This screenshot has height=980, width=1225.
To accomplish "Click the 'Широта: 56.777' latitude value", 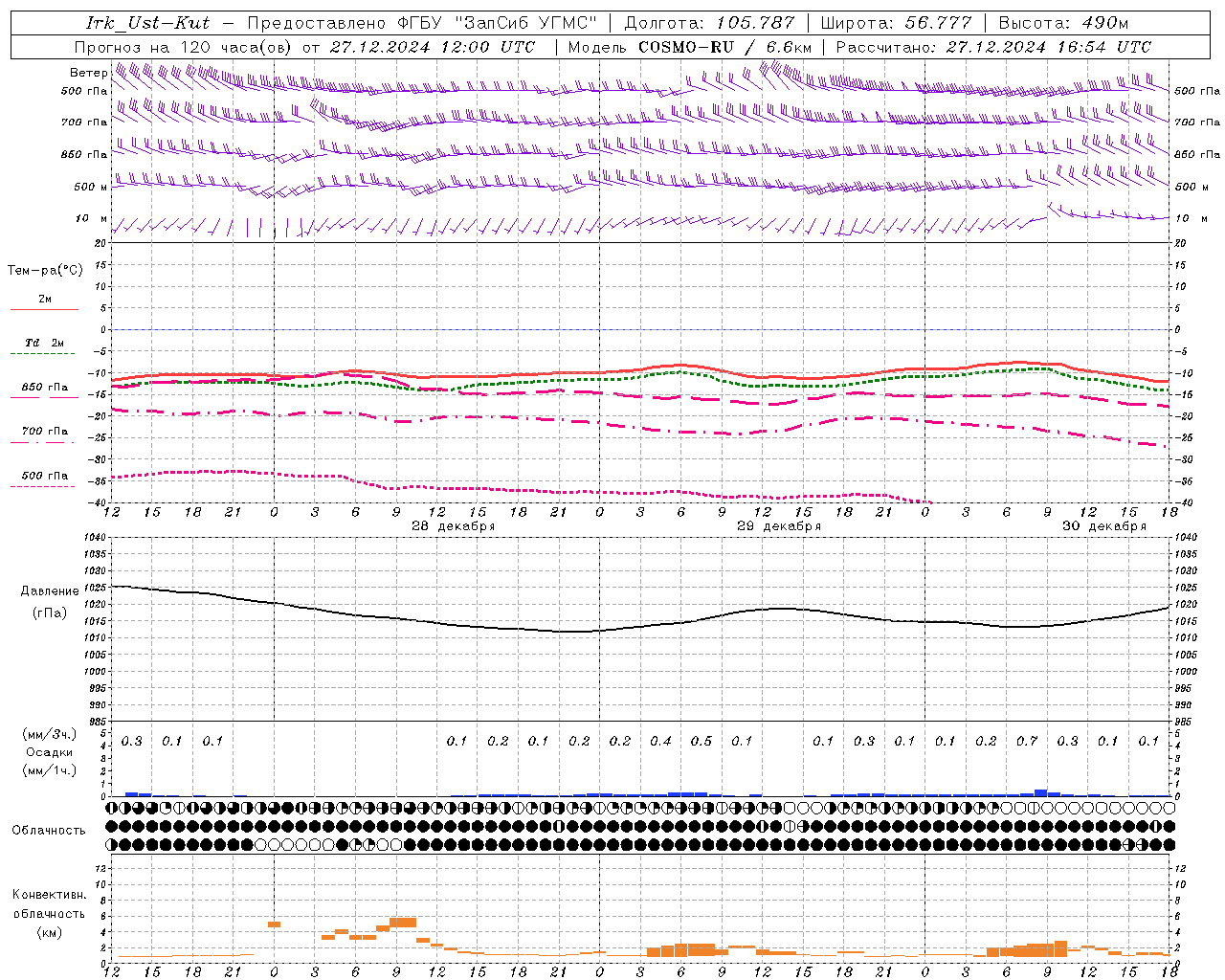I will (x=896, y=23).
